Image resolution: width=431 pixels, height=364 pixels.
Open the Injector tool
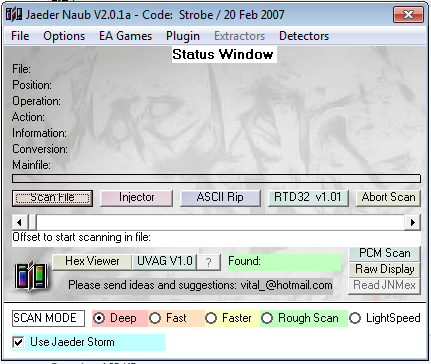[136, 198]
